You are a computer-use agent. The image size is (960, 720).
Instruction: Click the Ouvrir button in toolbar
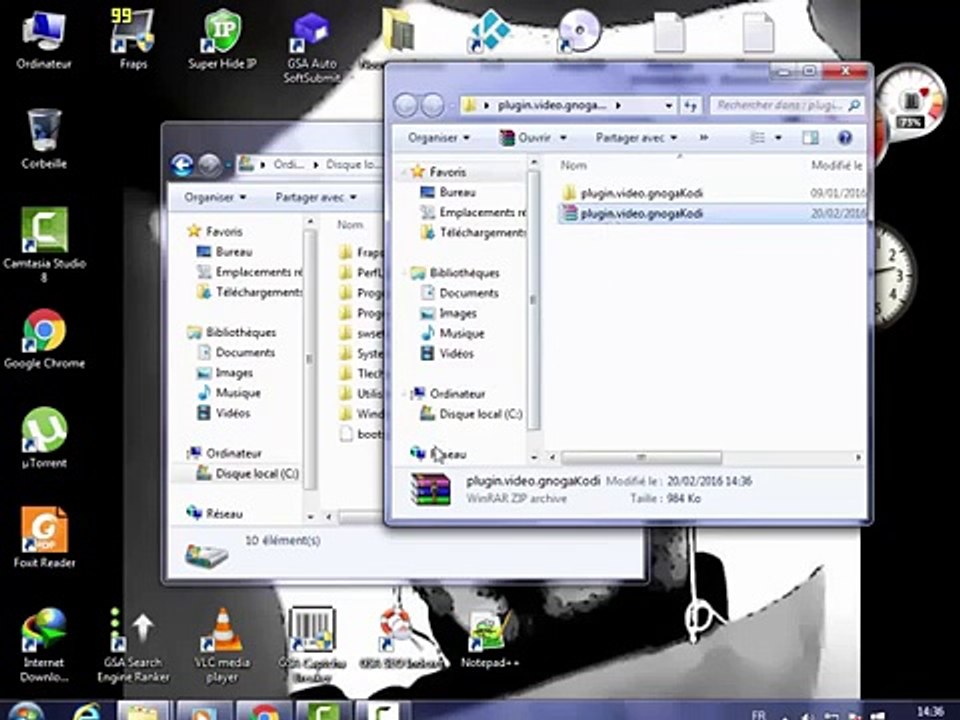[x=525, y=138]
